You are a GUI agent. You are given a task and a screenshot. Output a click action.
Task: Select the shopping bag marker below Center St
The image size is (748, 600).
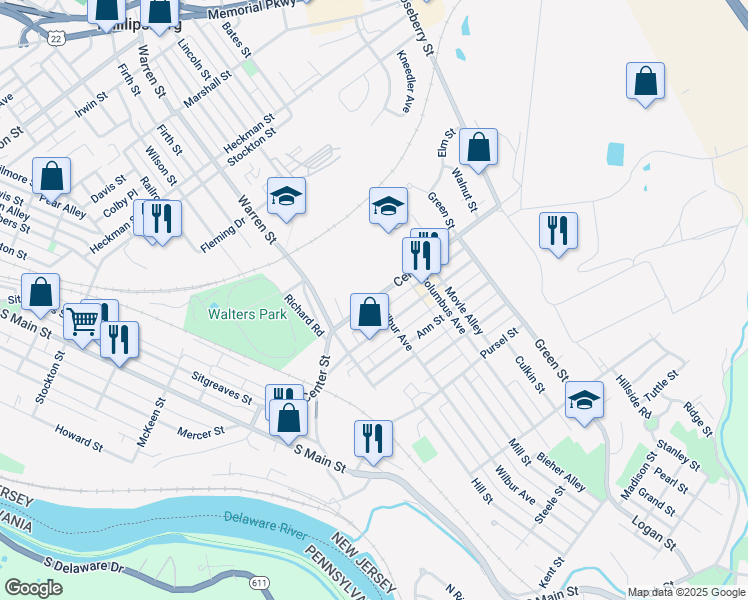[289, 417]
